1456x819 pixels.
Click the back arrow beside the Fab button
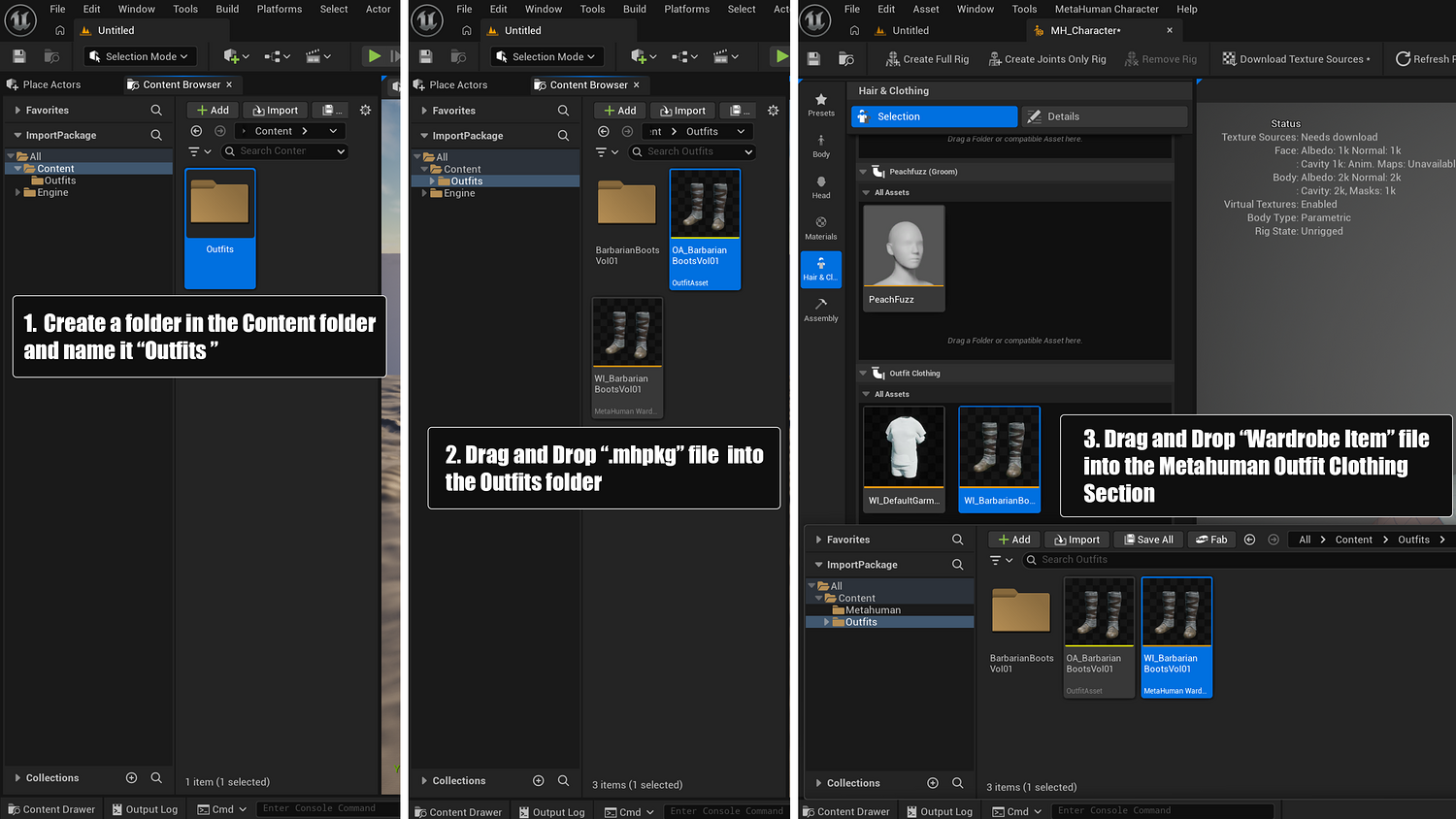coord(1250,540)
